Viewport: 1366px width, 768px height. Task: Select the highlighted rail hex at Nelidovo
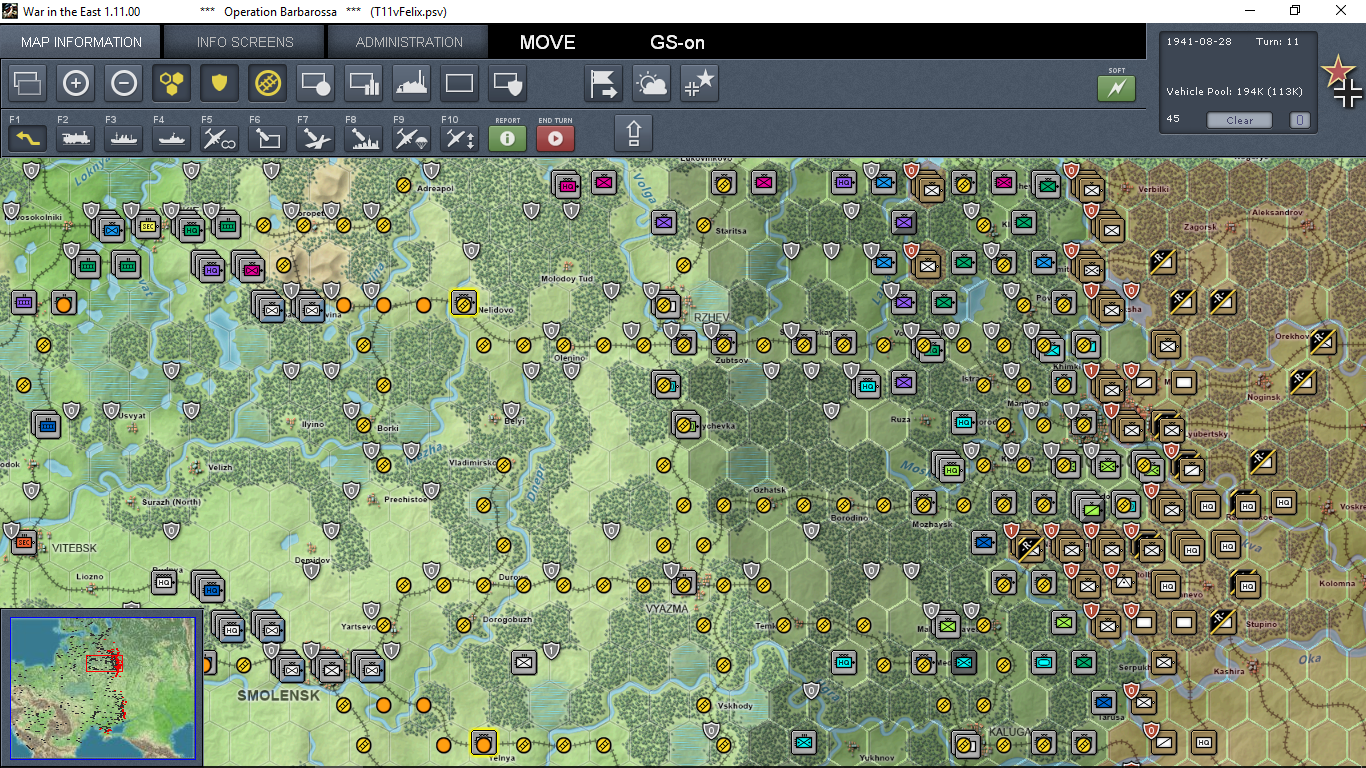click(463, 303)
